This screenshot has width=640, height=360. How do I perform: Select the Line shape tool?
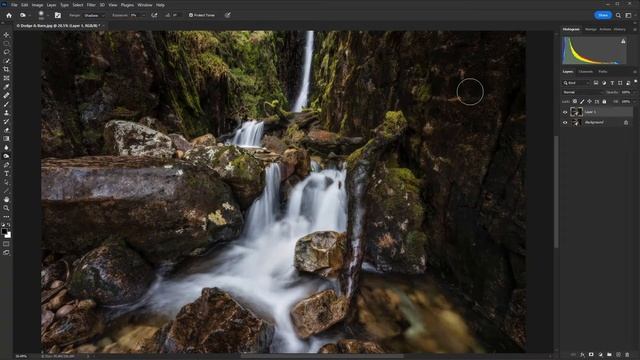(6, 191)
